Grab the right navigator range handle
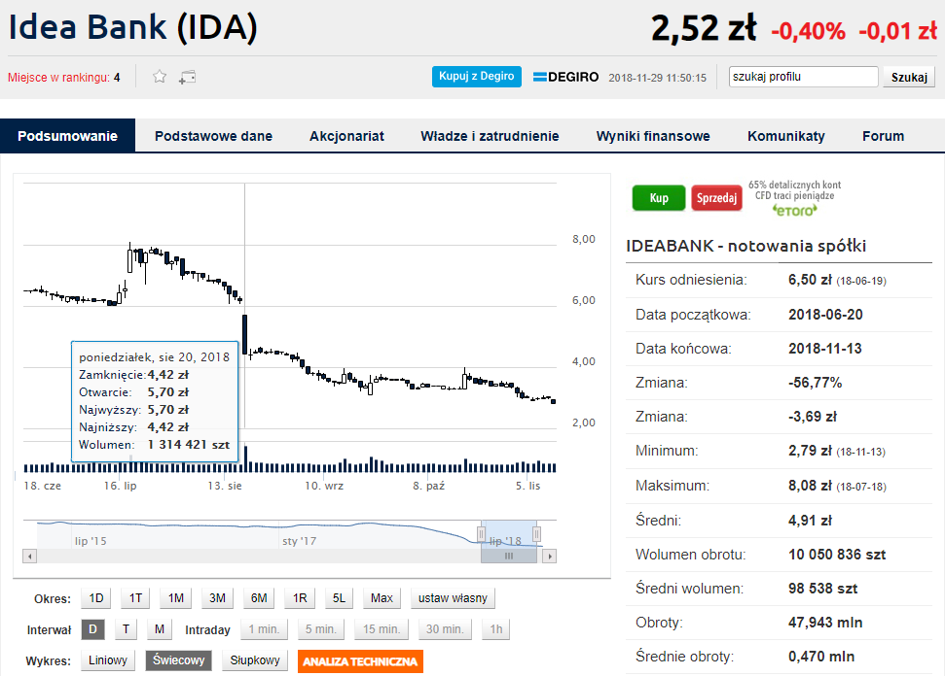Viewport: 945px width, 676px height. click(x=536, y=534)
